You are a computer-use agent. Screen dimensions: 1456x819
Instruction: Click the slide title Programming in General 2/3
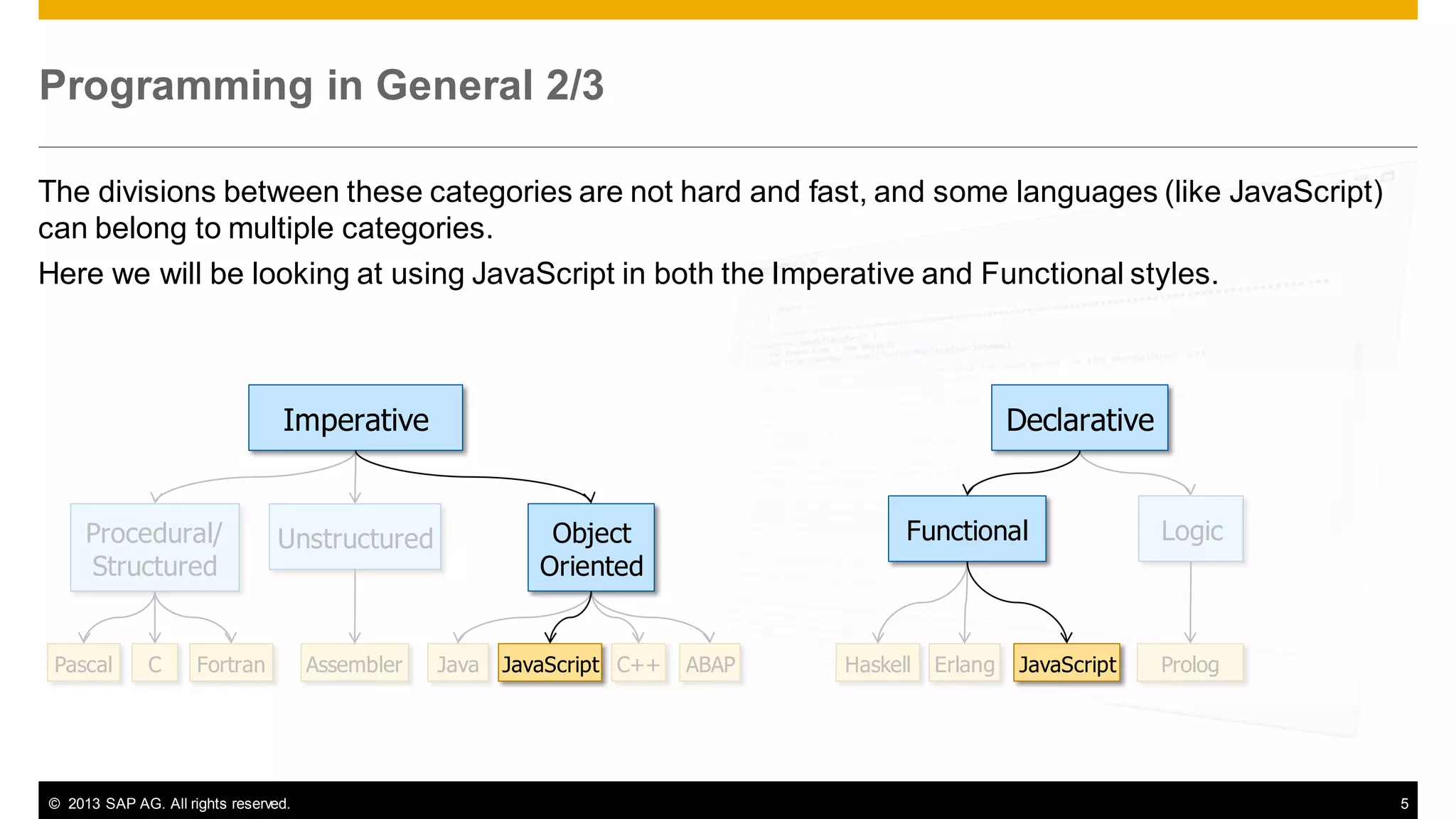(x=321, y=85)
